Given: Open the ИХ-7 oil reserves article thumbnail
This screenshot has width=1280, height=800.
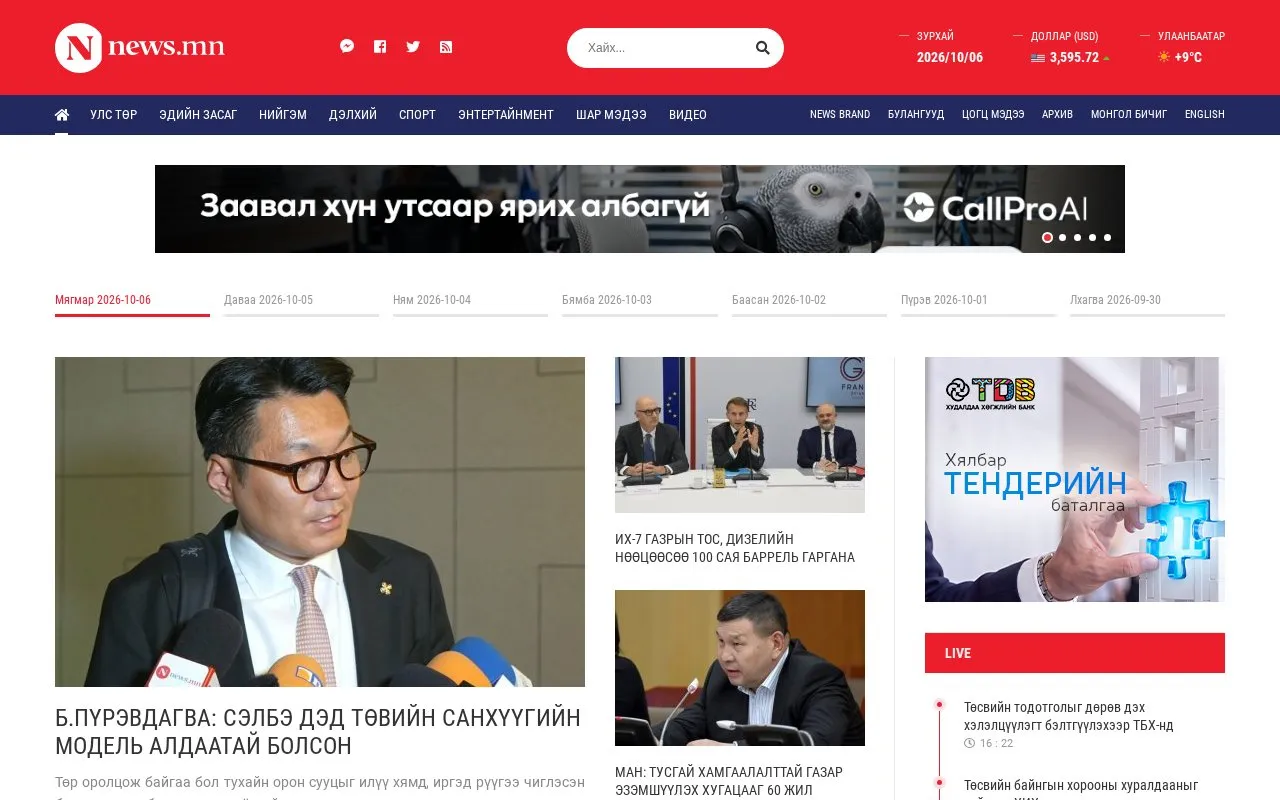Looking at the screenshot, I should tap(740, 435).
